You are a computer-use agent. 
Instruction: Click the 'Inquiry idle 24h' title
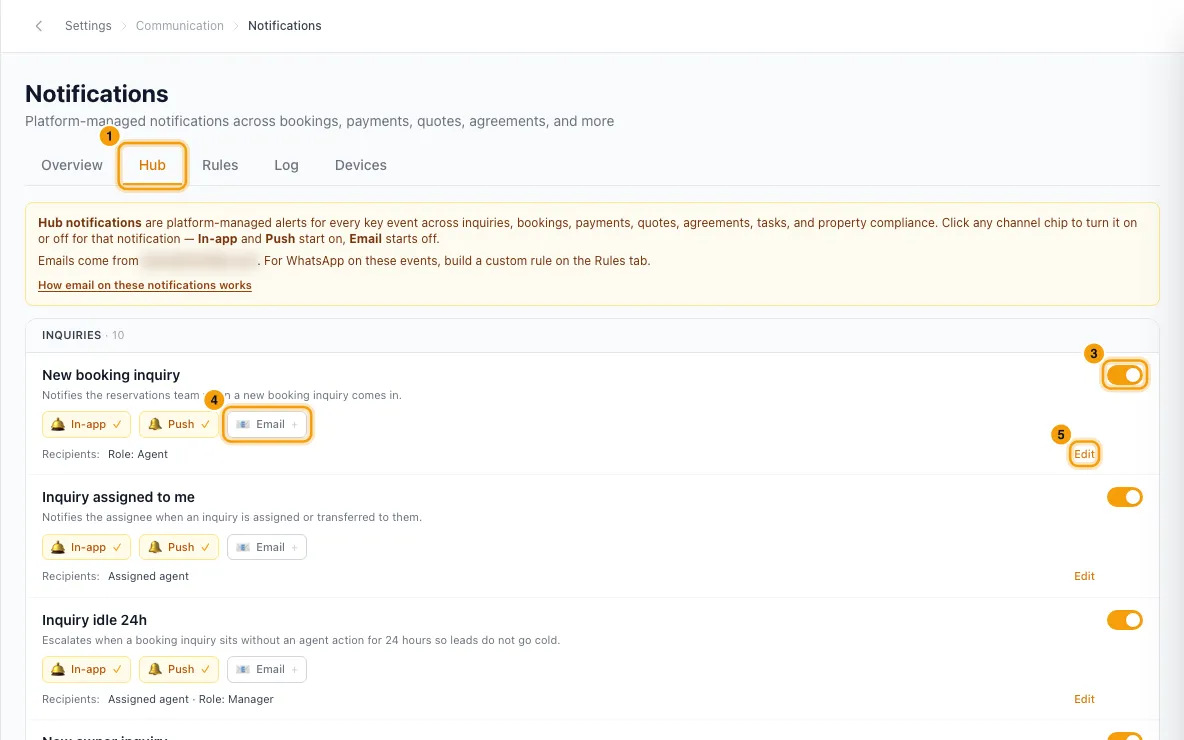(94, 620)
